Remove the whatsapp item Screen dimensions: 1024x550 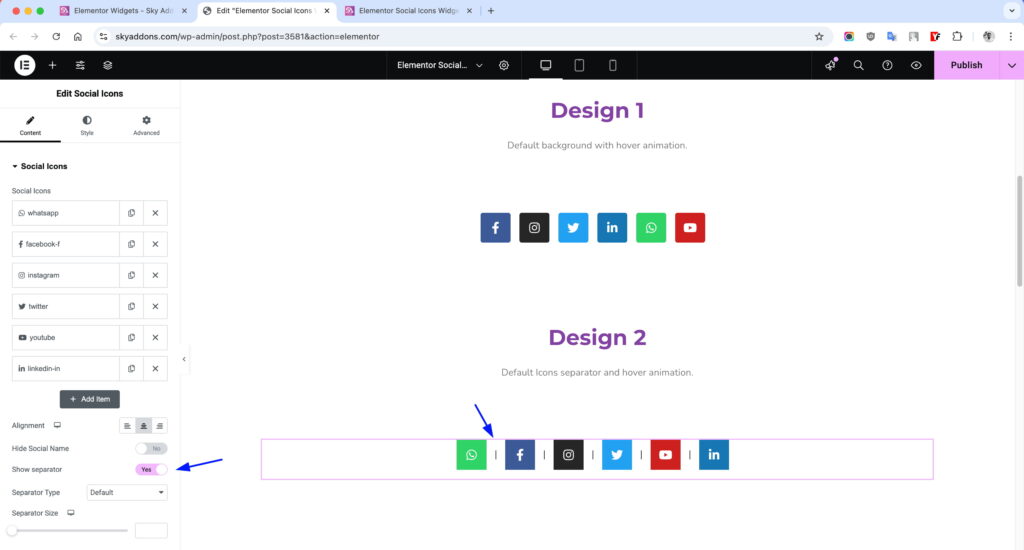[155, 213]
